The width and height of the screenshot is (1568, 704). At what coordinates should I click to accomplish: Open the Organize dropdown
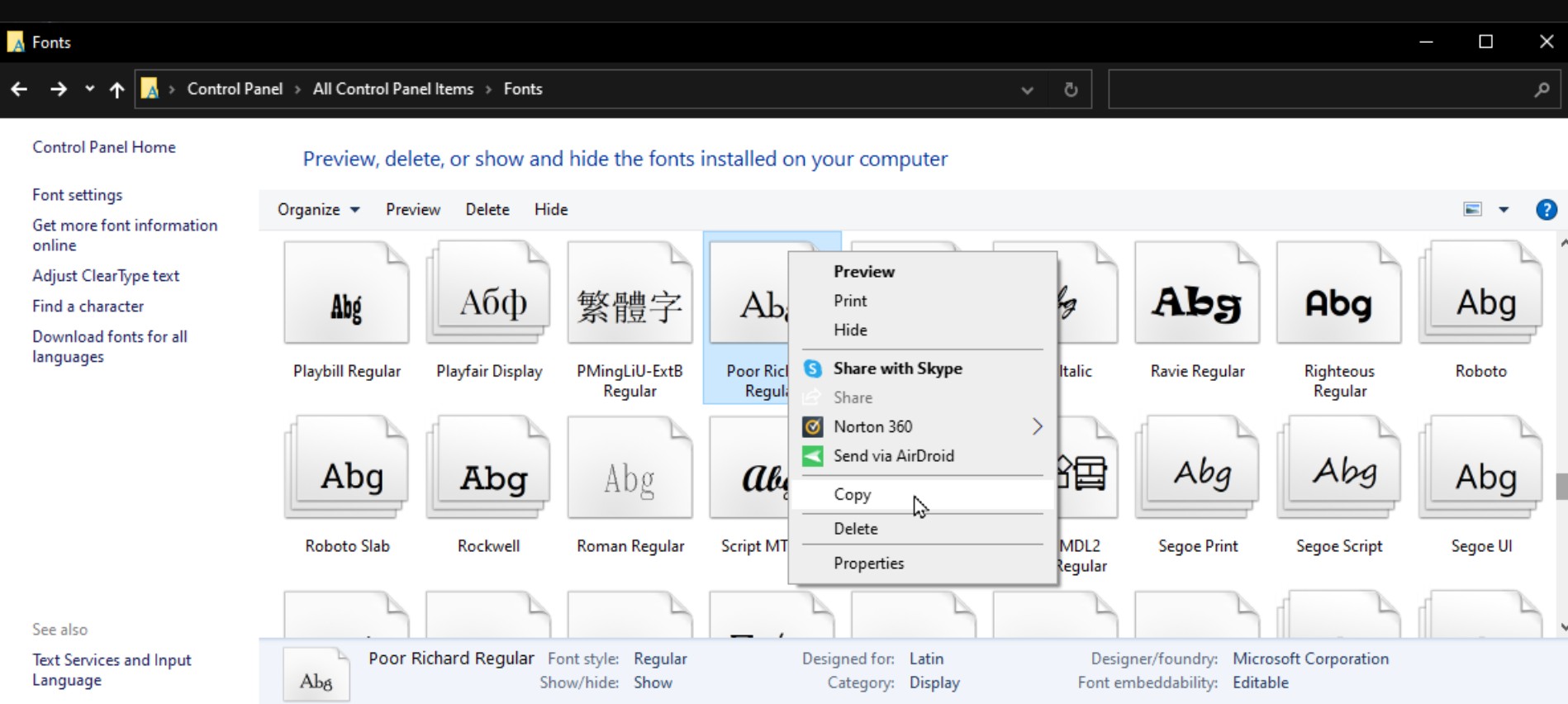click(x=318, y=210)
